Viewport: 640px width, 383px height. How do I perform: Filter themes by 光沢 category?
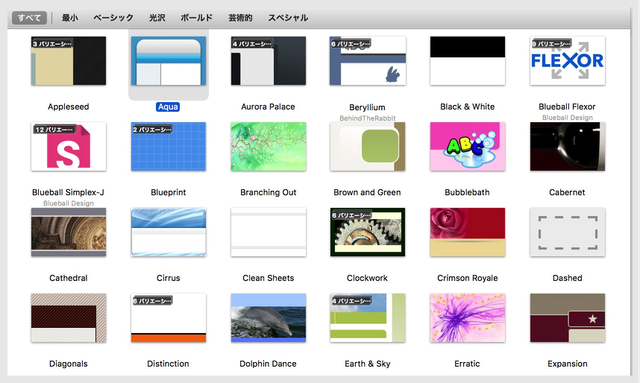157,18
